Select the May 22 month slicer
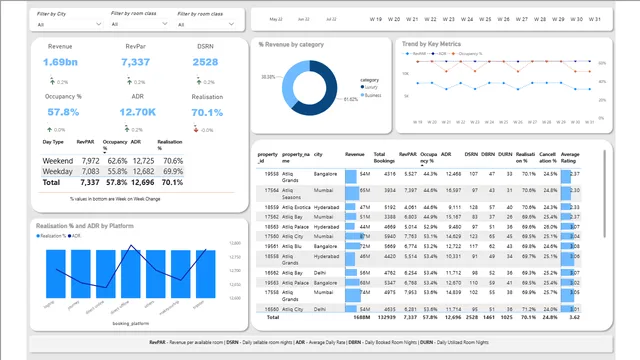640x360 pixels. (276, 19)
